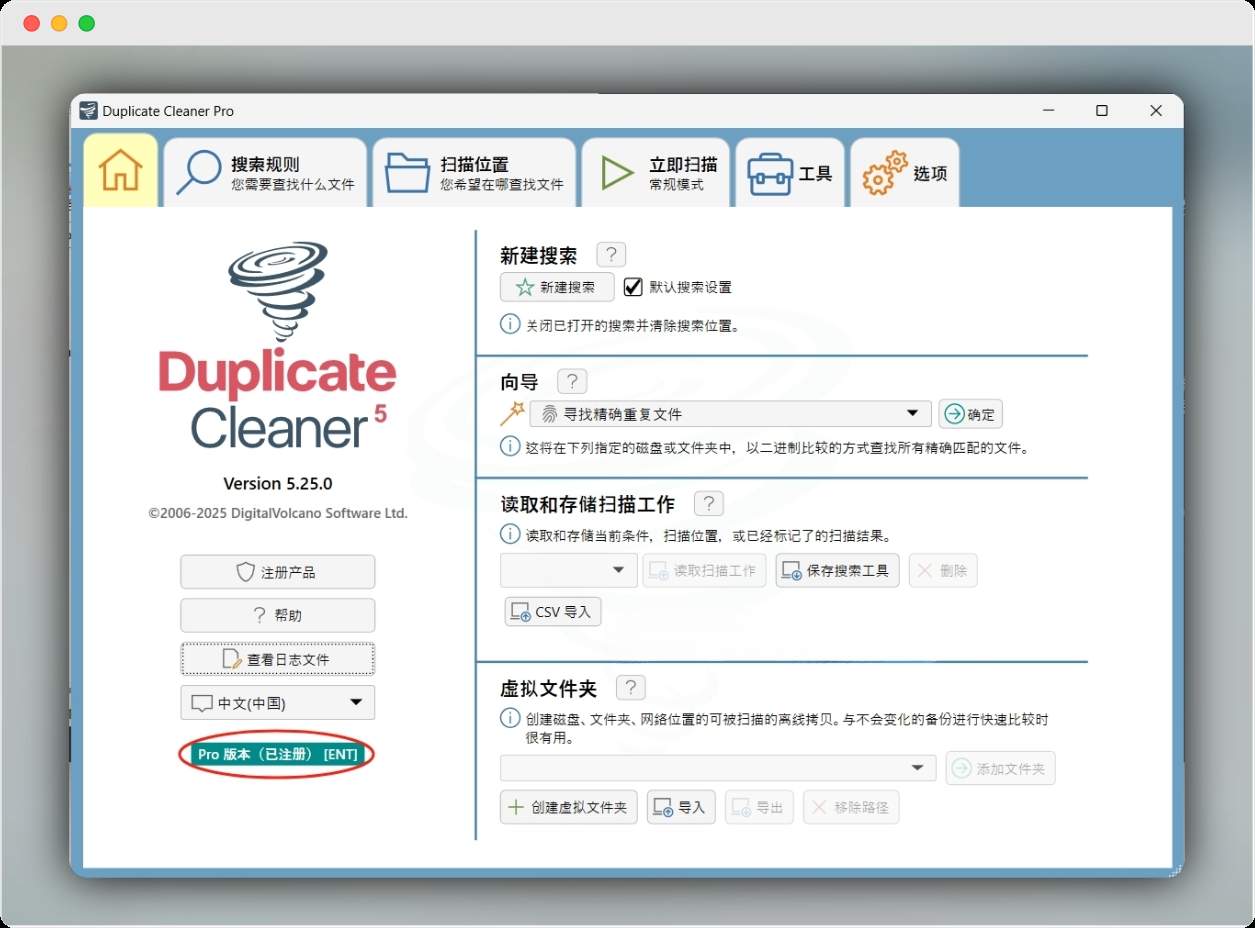Image resolution: width=1255 pixels, height=928 pixels.
Task: Open the saved scan jobs dropdown
Action: point(569,570)
